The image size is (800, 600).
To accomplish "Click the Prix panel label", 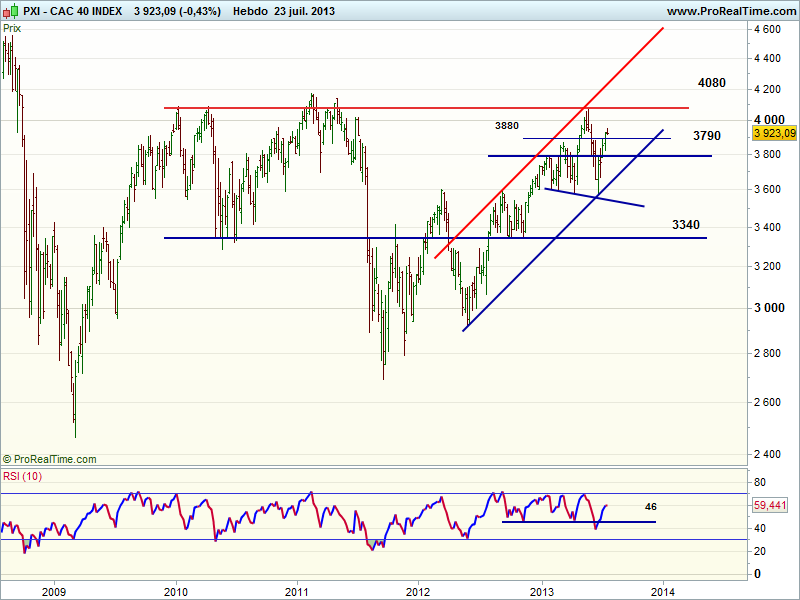I will (x=13, y=28).
